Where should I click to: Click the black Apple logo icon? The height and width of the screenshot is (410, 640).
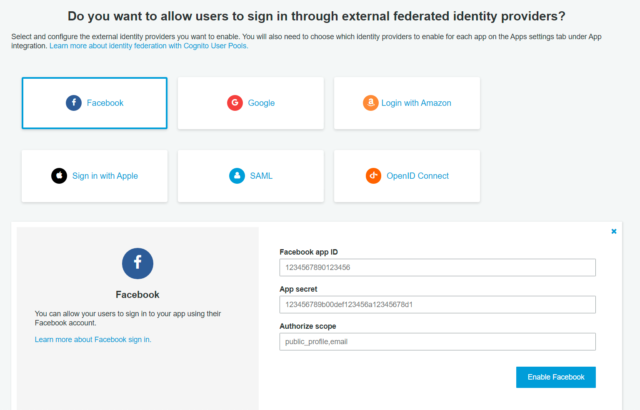tap(59, 176)
